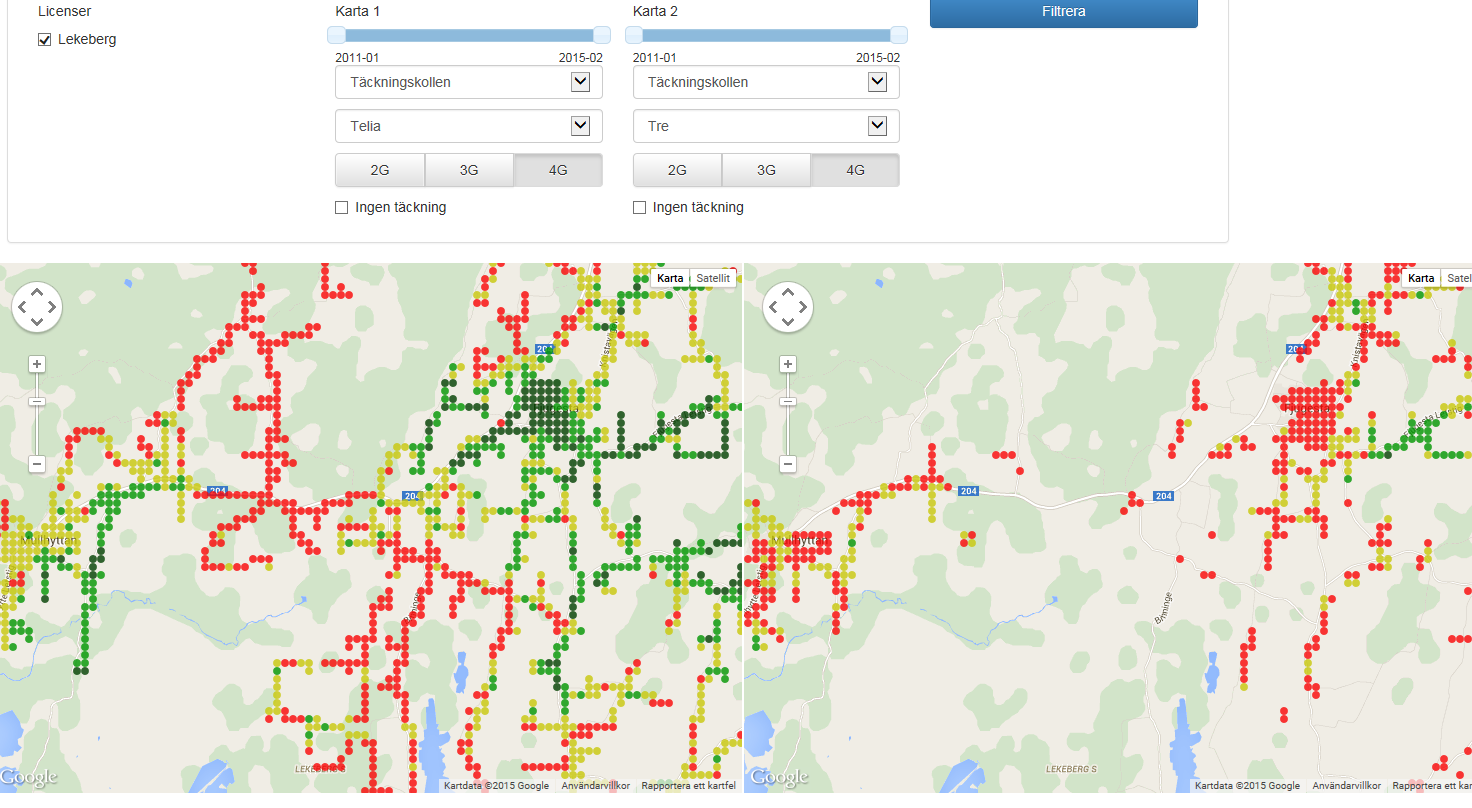This screenshot has height=808, width=1472.
Task: Click LEKEBERG S label on Tre map
Action: pyautogui.click(x=1072, y=769)
